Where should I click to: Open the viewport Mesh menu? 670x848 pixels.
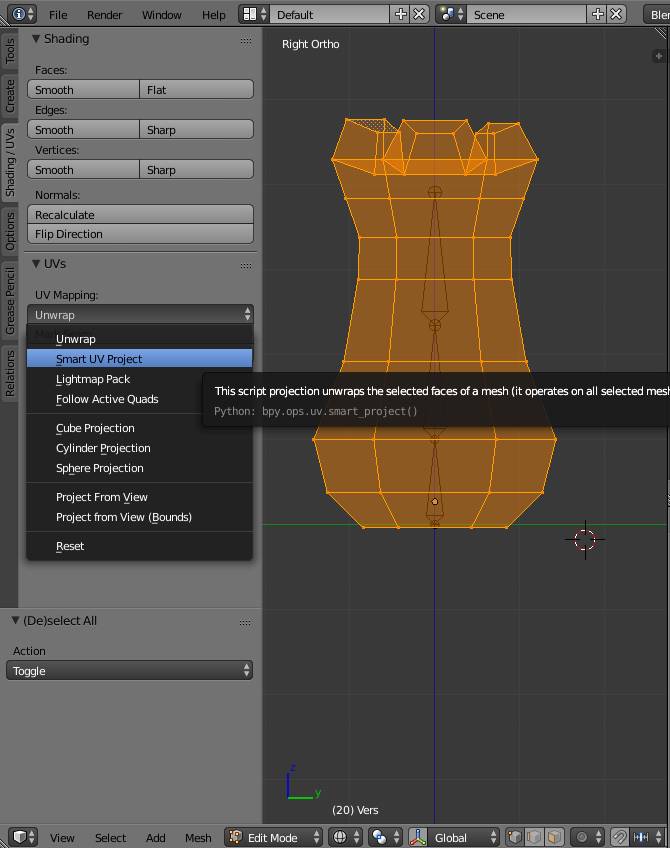coord(198,838)
